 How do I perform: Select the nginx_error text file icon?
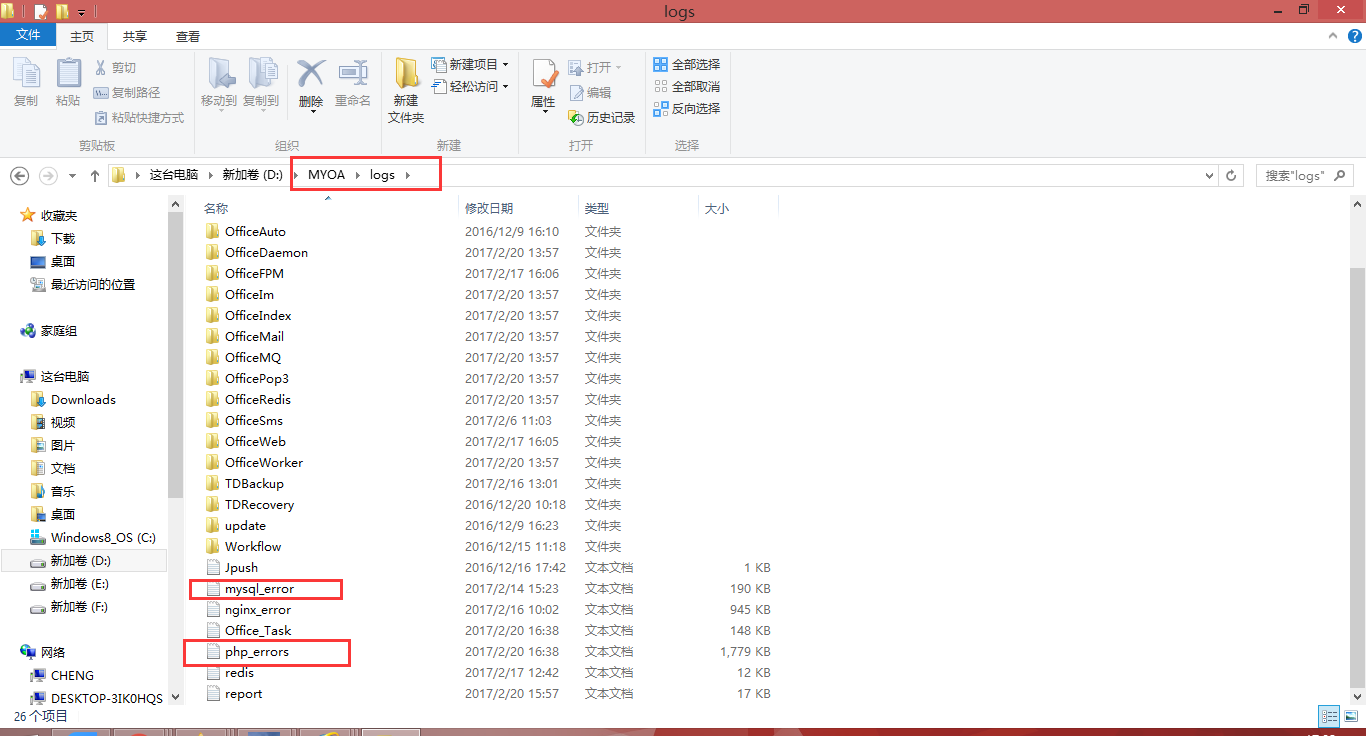click(212, 609)
